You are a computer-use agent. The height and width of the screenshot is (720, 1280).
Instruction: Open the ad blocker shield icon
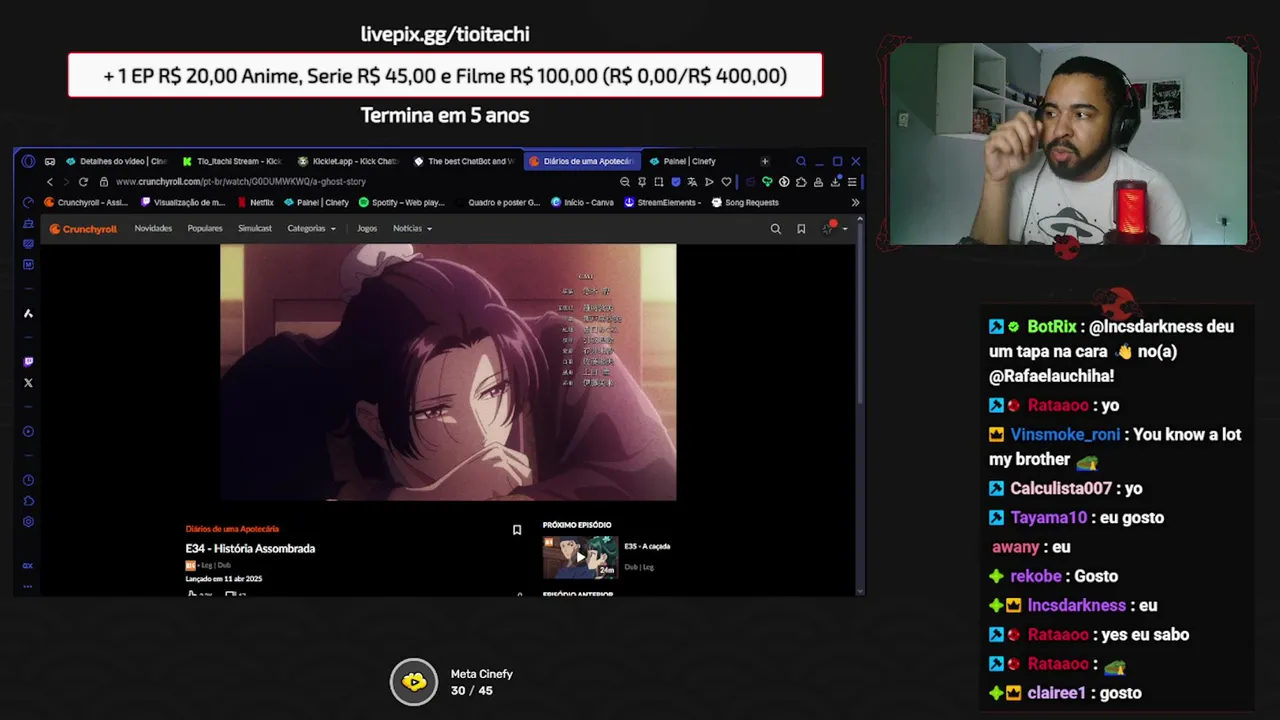[x=676, y=182]
